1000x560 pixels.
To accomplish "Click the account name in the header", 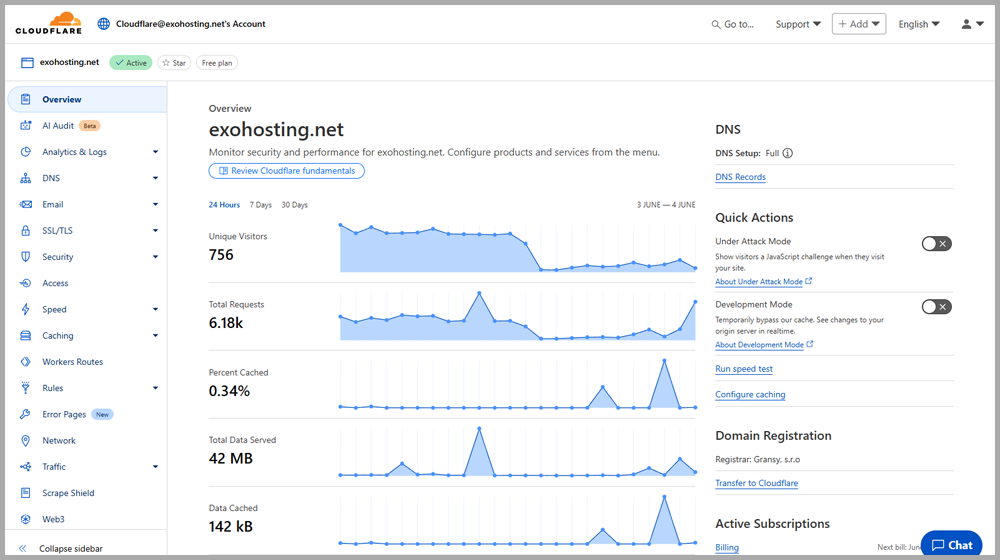I will tap(191, 24).
